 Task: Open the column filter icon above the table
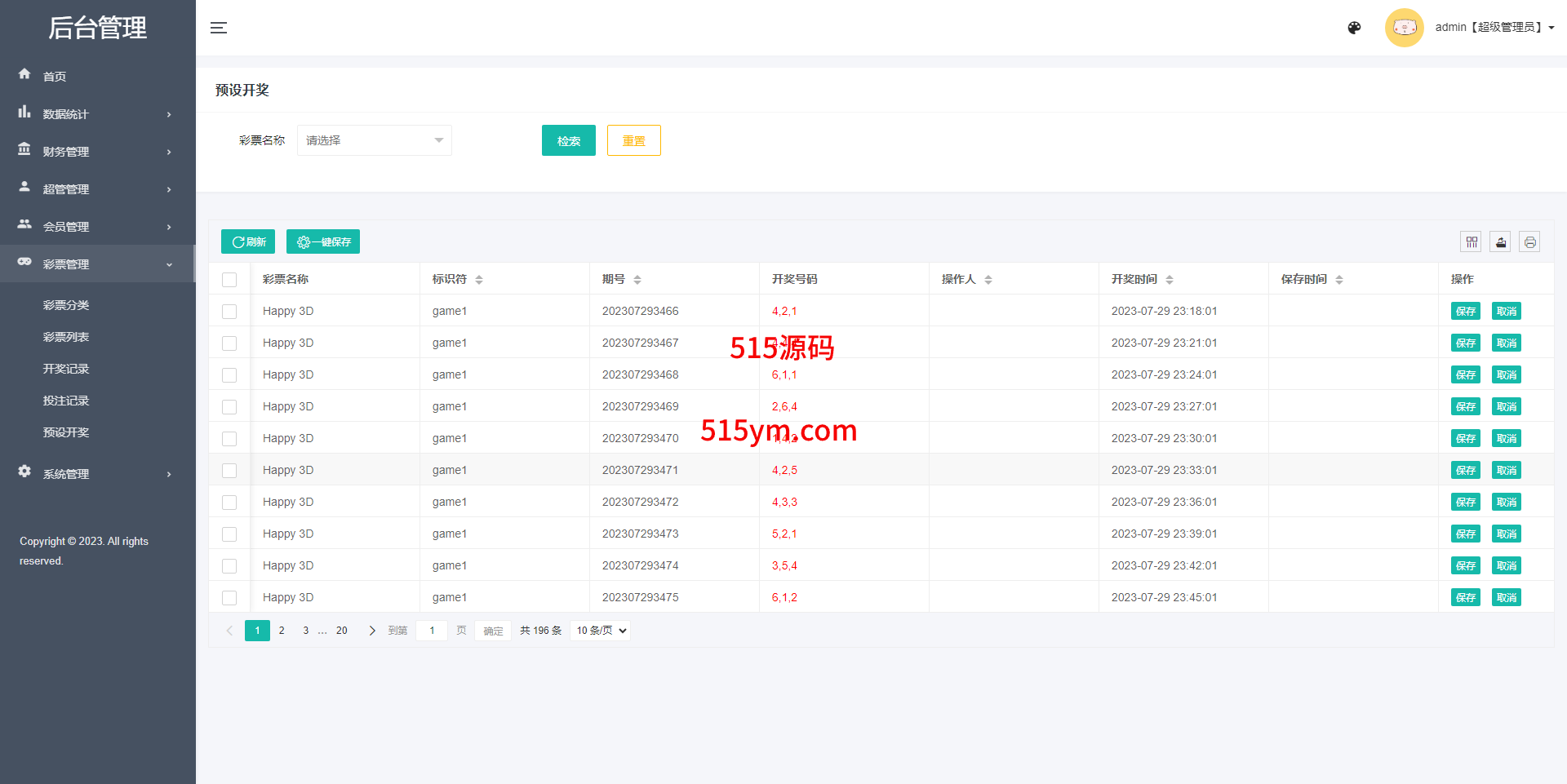(1471, 242)
